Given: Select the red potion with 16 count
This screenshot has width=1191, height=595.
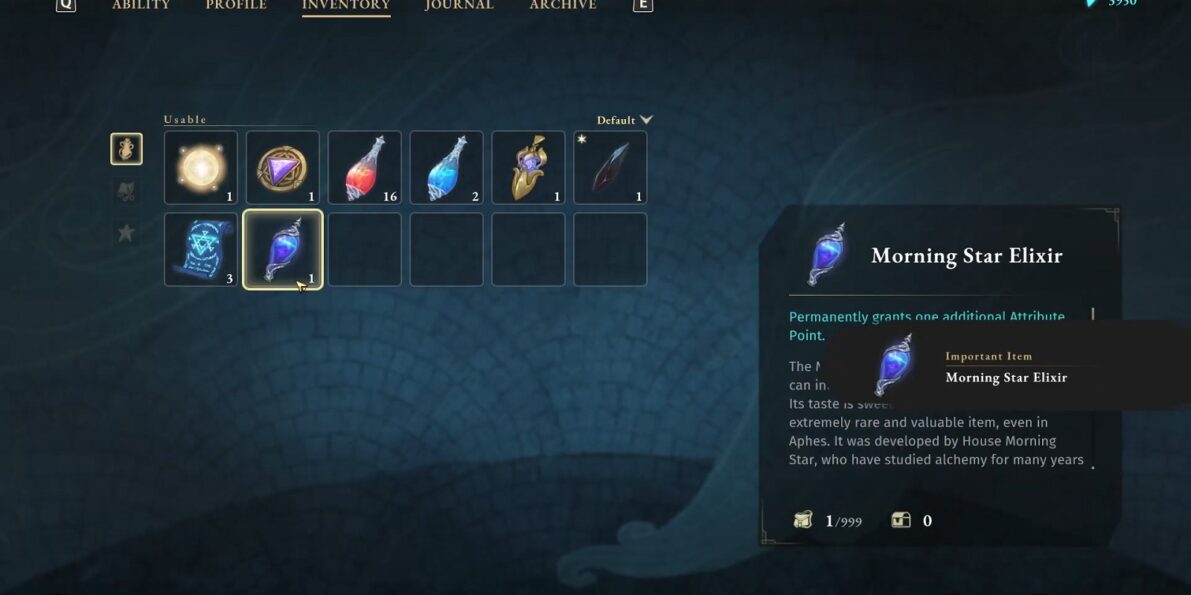Looking at the screenshot, I should click(x=365, y=167).
